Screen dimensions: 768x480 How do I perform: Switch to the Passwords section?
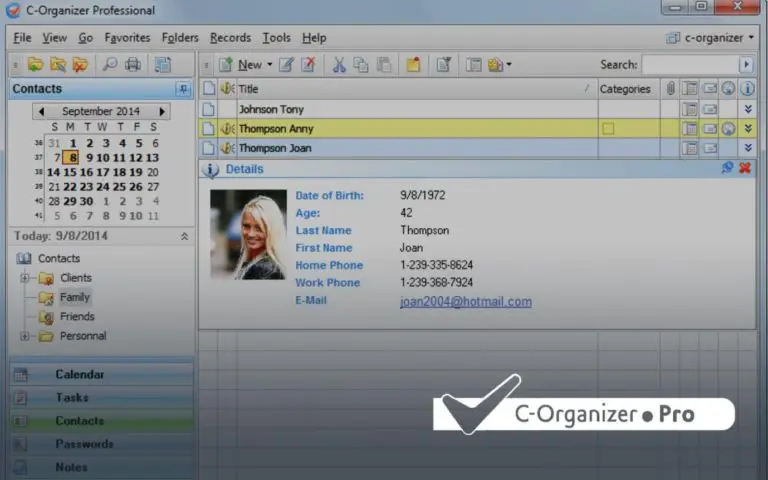point(101,444)
